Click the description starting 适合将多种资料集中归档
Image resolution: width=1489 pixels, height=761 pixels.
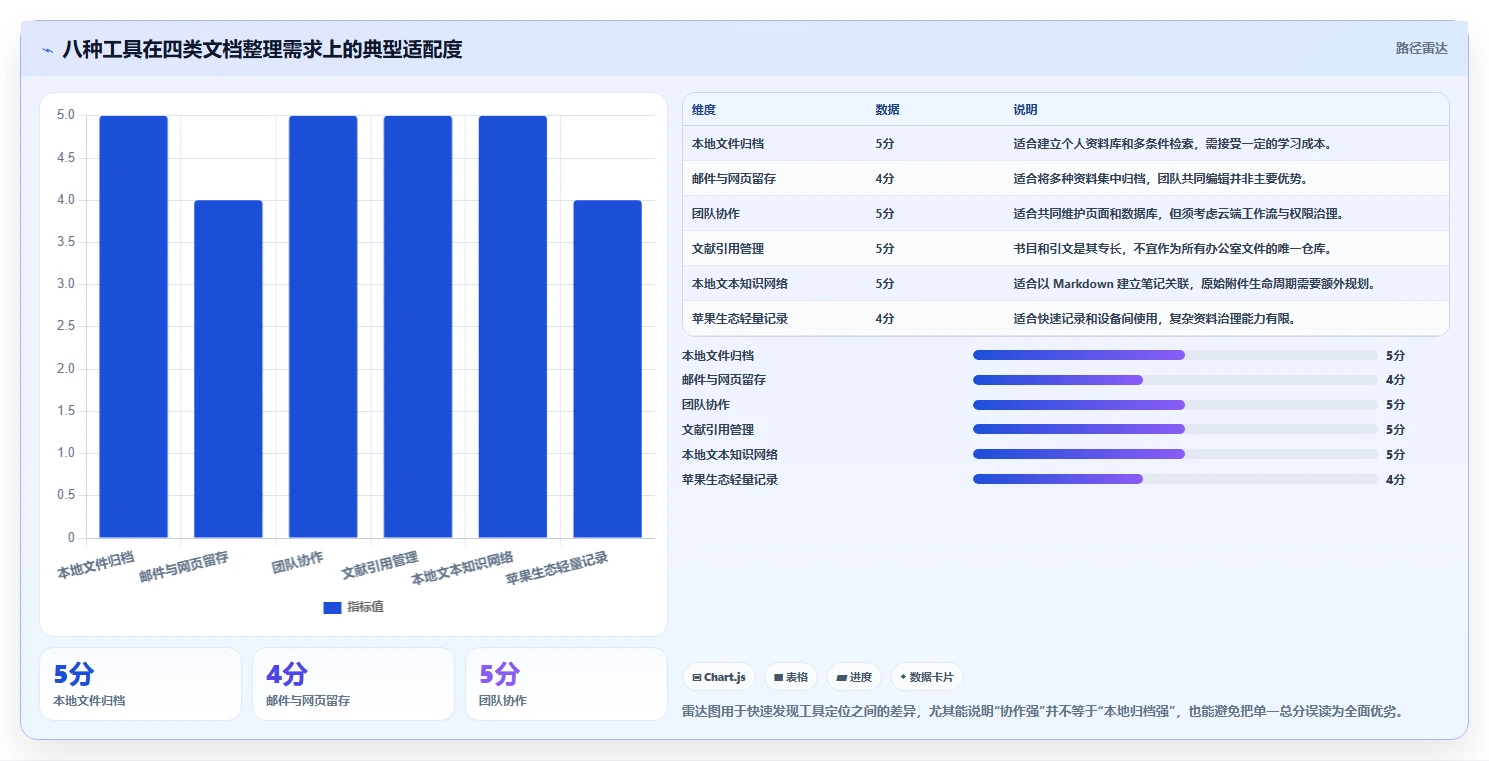[1161, 179]
